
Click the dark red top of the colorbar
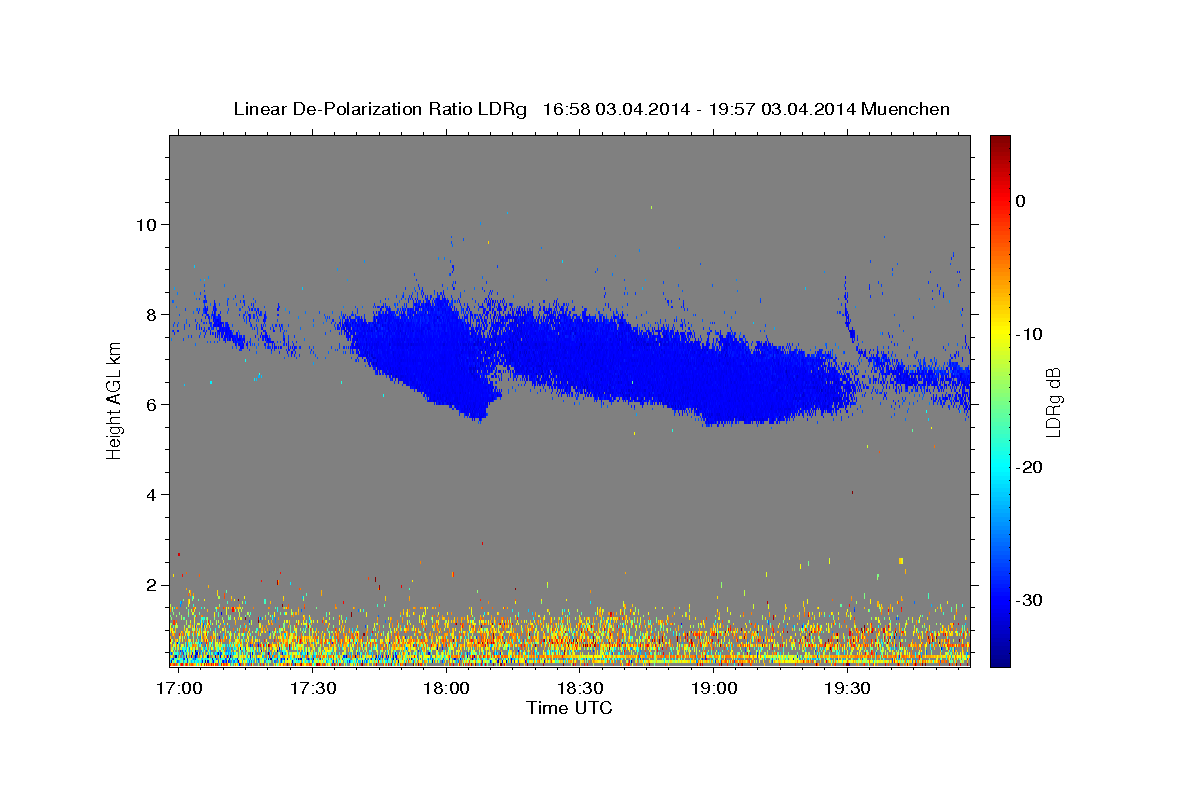point(1000,143)
